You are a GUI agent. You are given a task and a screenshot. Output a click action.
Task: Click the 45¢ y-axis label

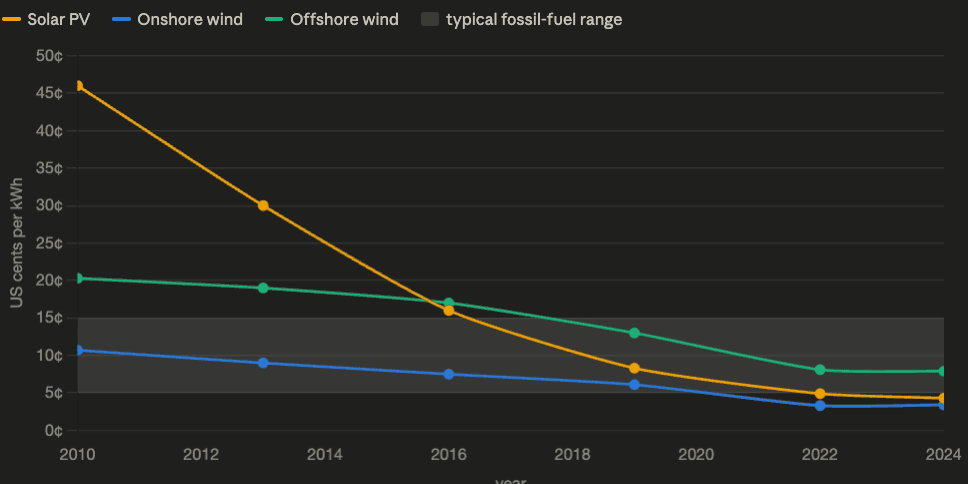(x=50, y=93)
